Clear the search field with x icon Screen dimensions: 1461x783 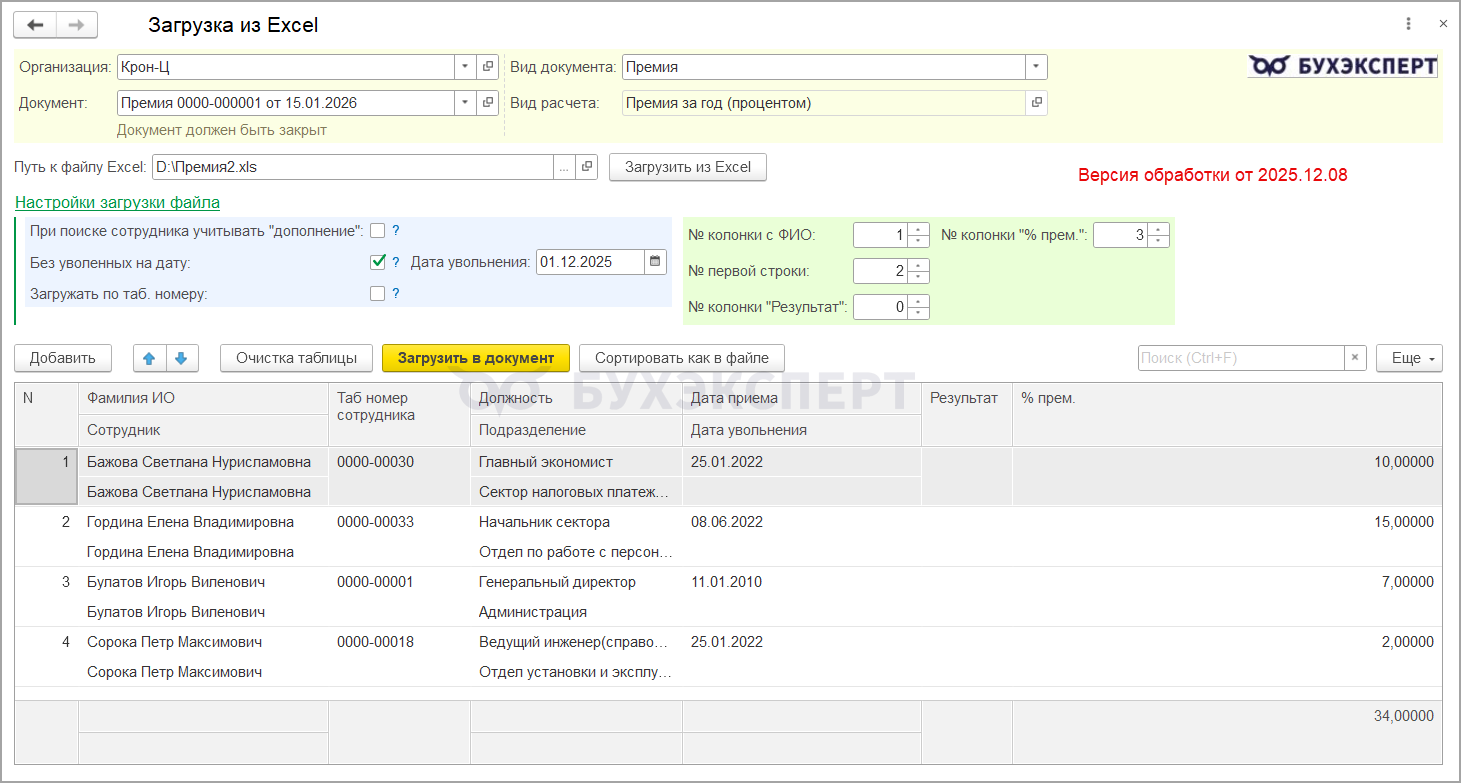click(1355, 358)
